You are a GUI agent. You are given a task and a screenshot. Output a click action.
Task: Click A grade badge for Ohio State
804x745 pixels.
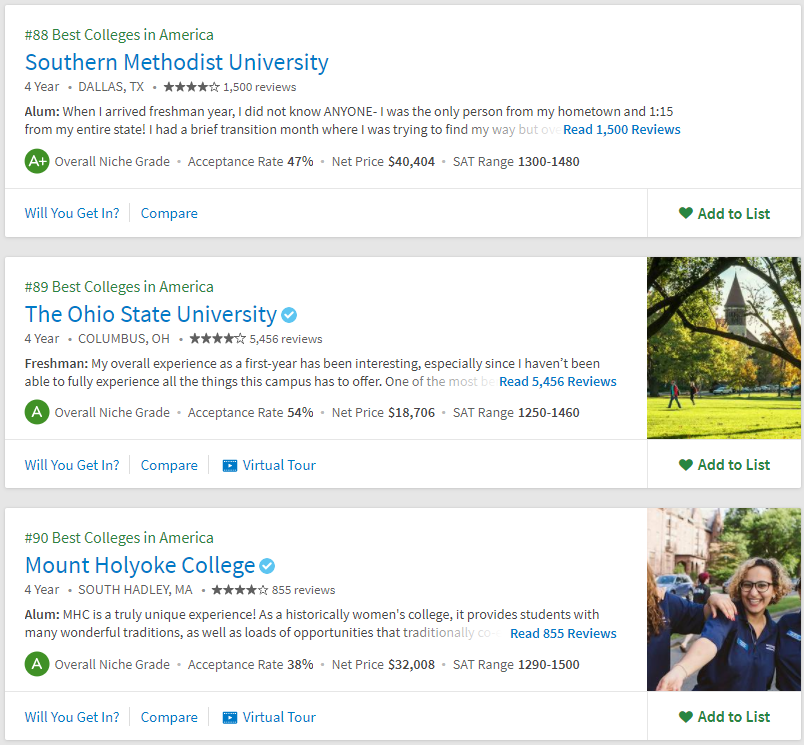[37, 412]
